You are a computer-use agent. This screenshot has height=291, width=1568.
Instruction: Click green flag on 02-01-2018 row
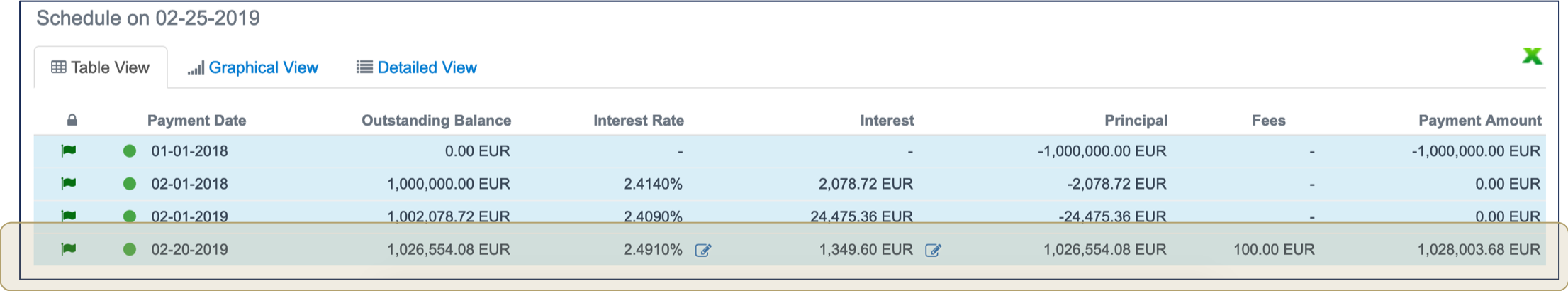[69, 184]
